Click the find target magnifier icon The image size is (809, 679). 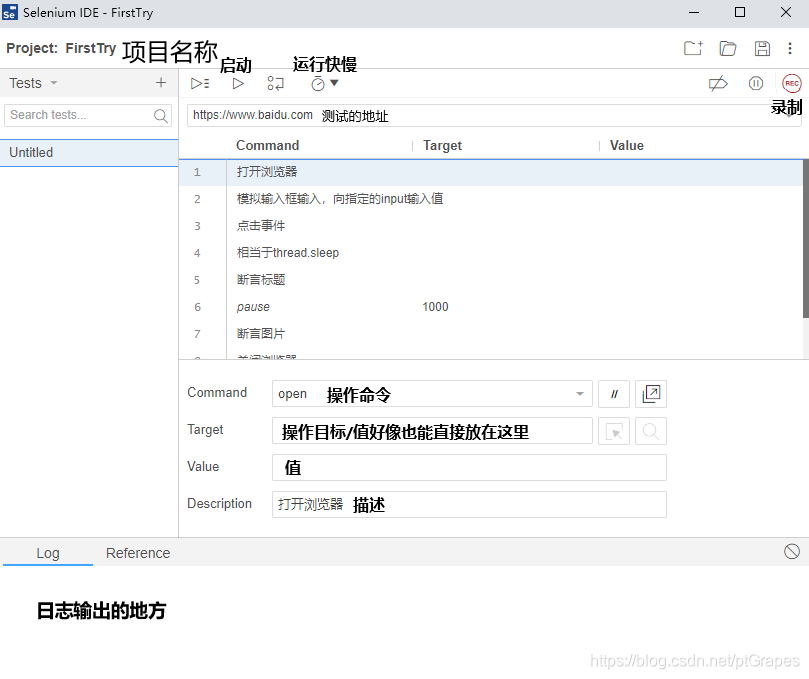pos(651,431)
